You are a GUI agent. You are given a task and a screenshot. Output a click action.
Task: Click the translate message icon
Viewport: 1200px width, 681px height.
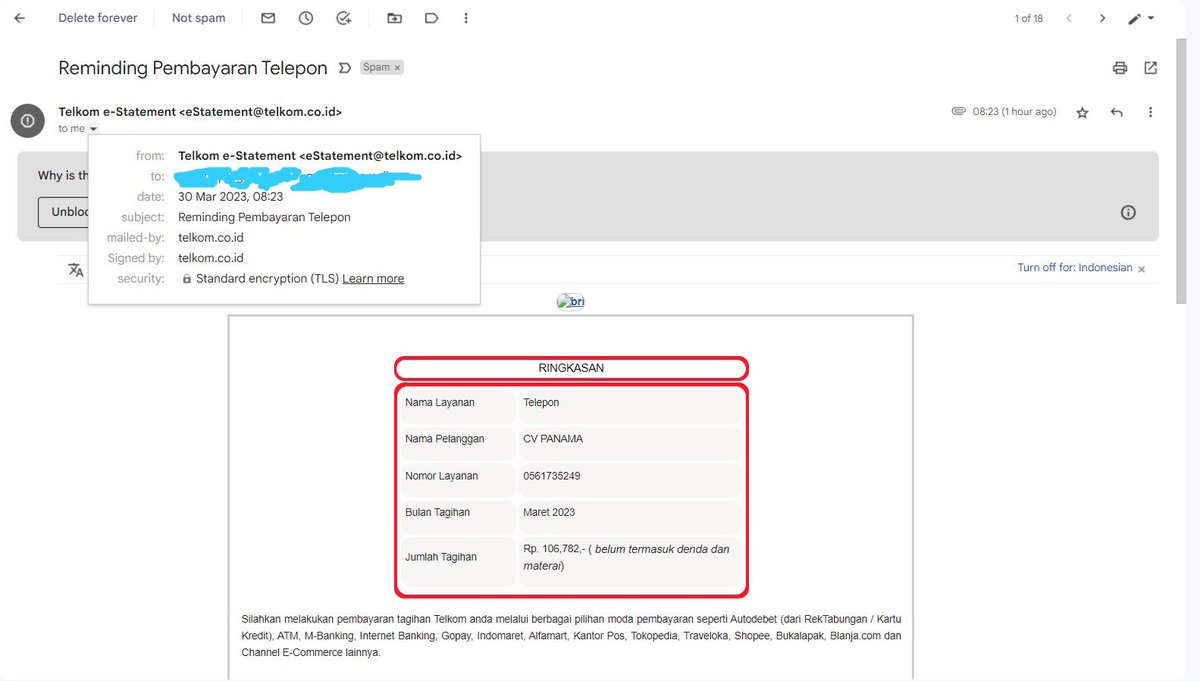(x=76, y=269)
